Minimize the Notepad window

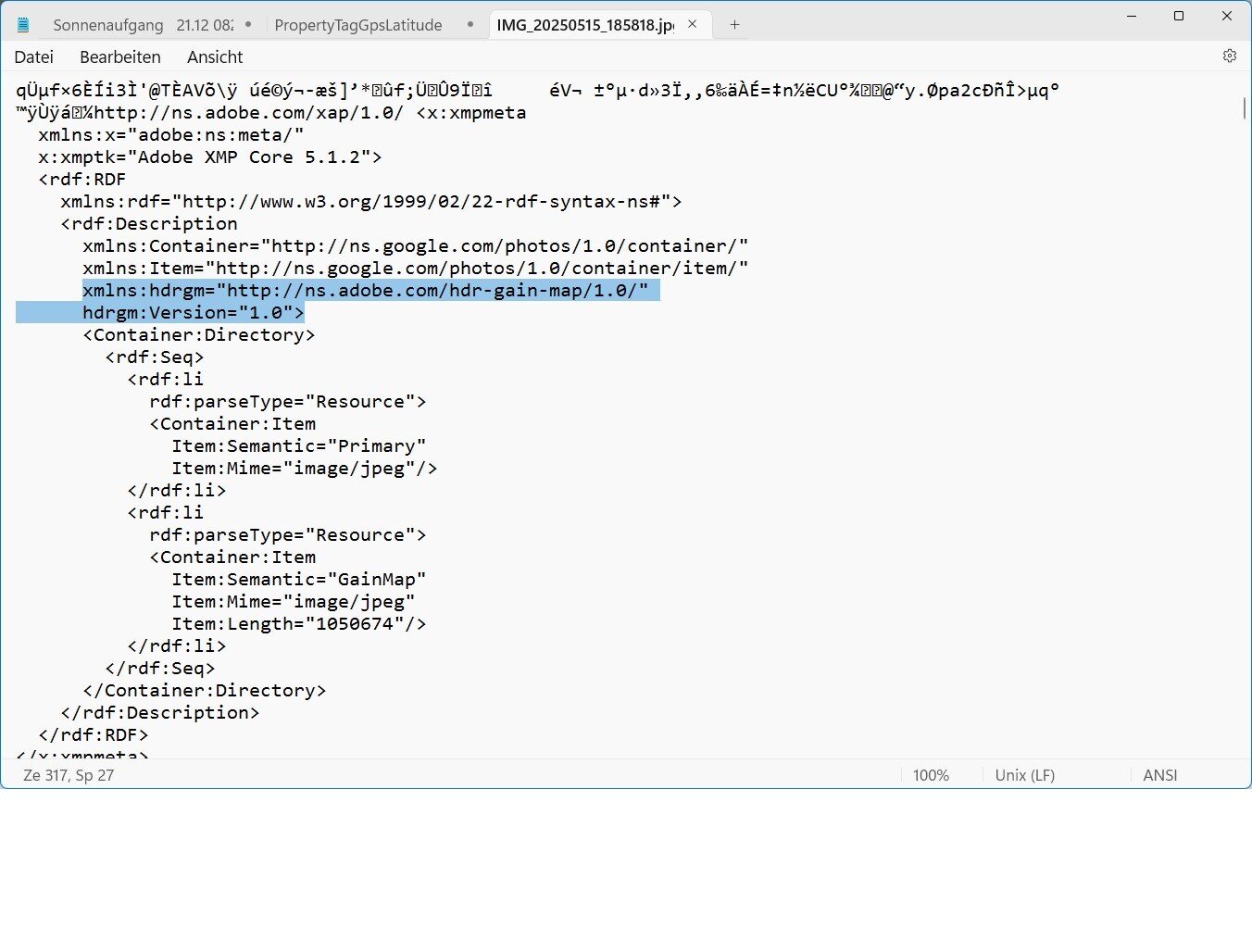(1132, 16)
